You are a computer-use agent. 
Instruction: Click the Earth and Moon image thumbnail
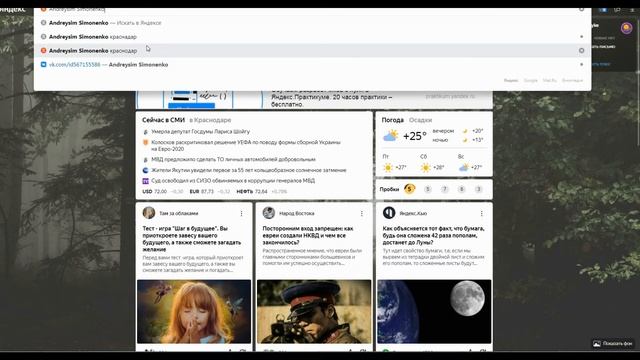[x=434, y=311]
